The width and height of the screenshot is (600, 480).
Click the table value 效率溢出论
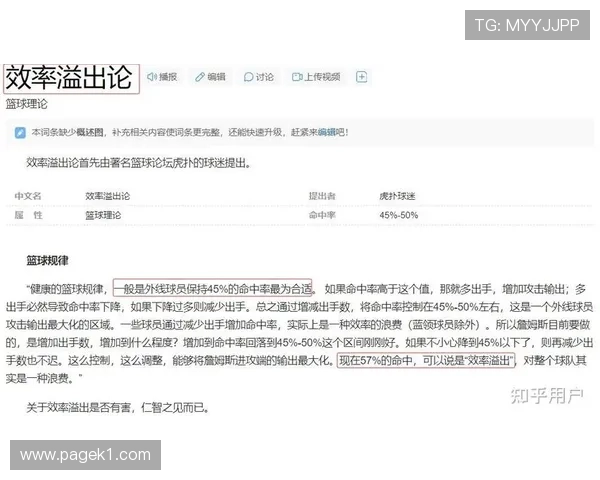[x=108, y=196]
